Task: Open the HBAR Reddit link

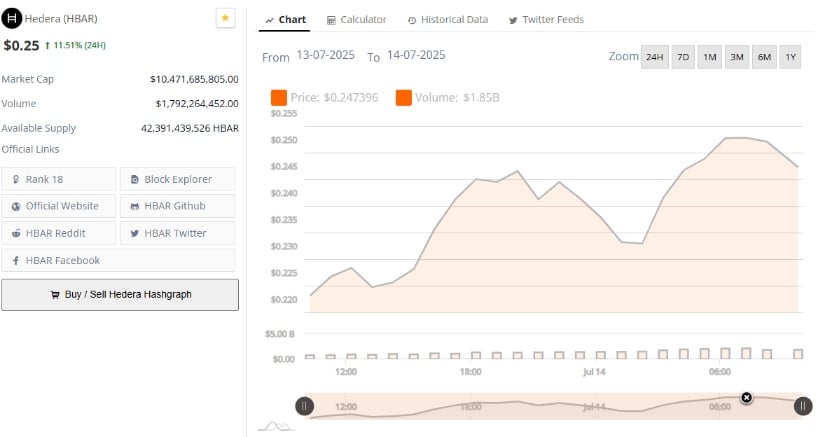Action: click(58, 233)
